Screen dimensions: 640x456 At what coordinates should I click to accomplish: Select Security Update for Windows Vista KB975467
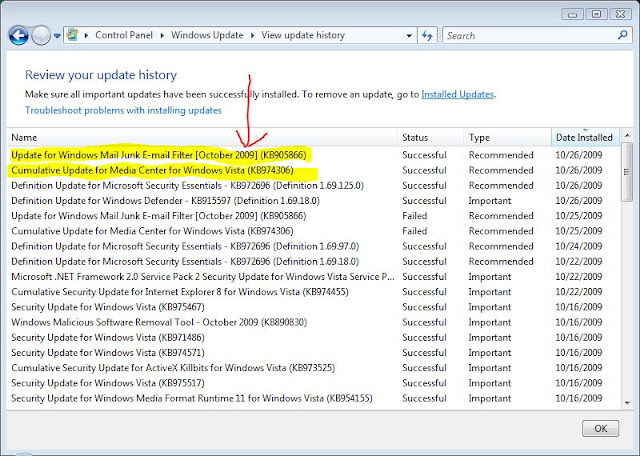pyautogui.click(x=313, y=307)
